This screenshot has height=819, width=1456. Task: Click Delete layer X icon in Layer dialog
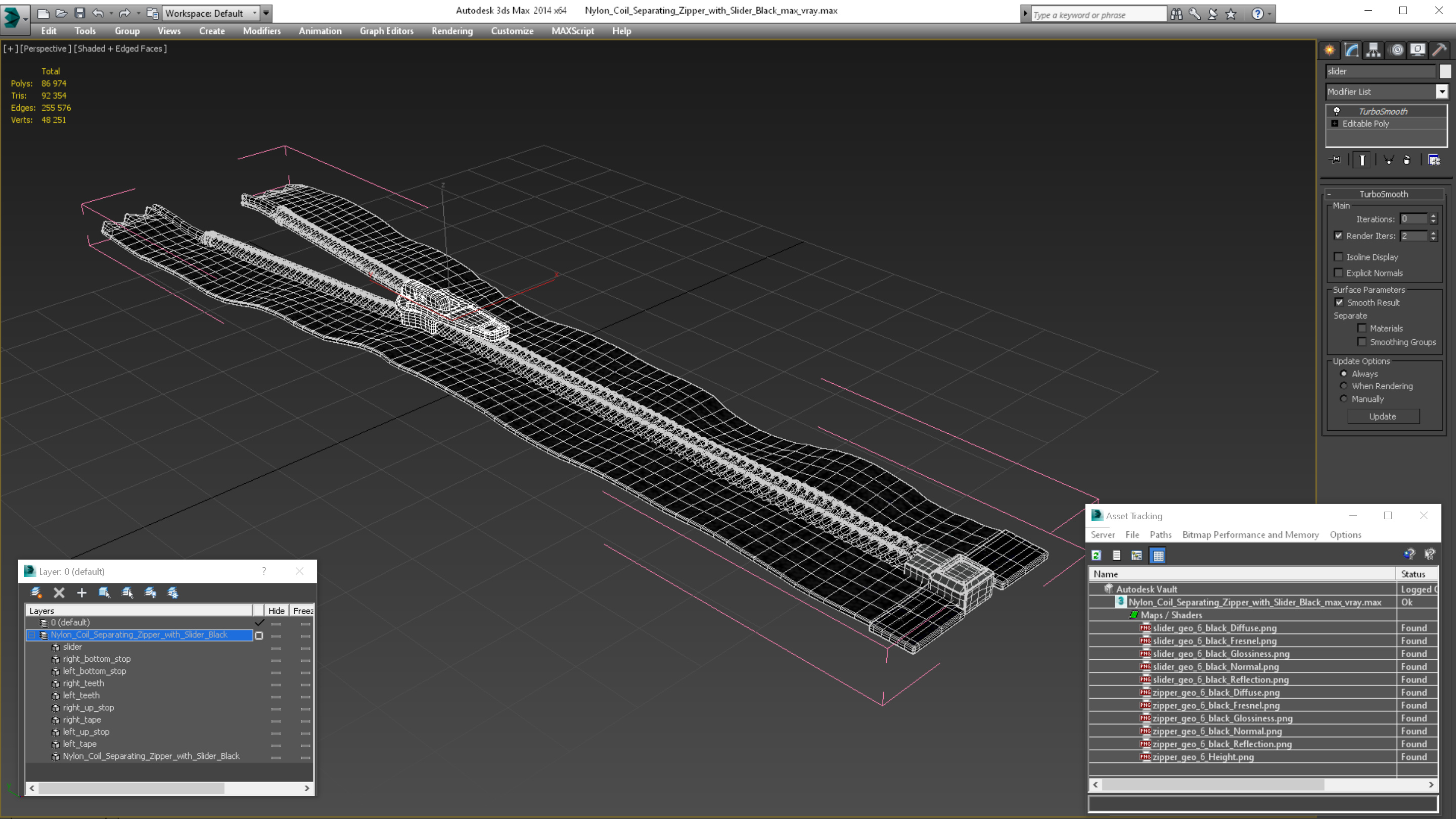point(59,593)
